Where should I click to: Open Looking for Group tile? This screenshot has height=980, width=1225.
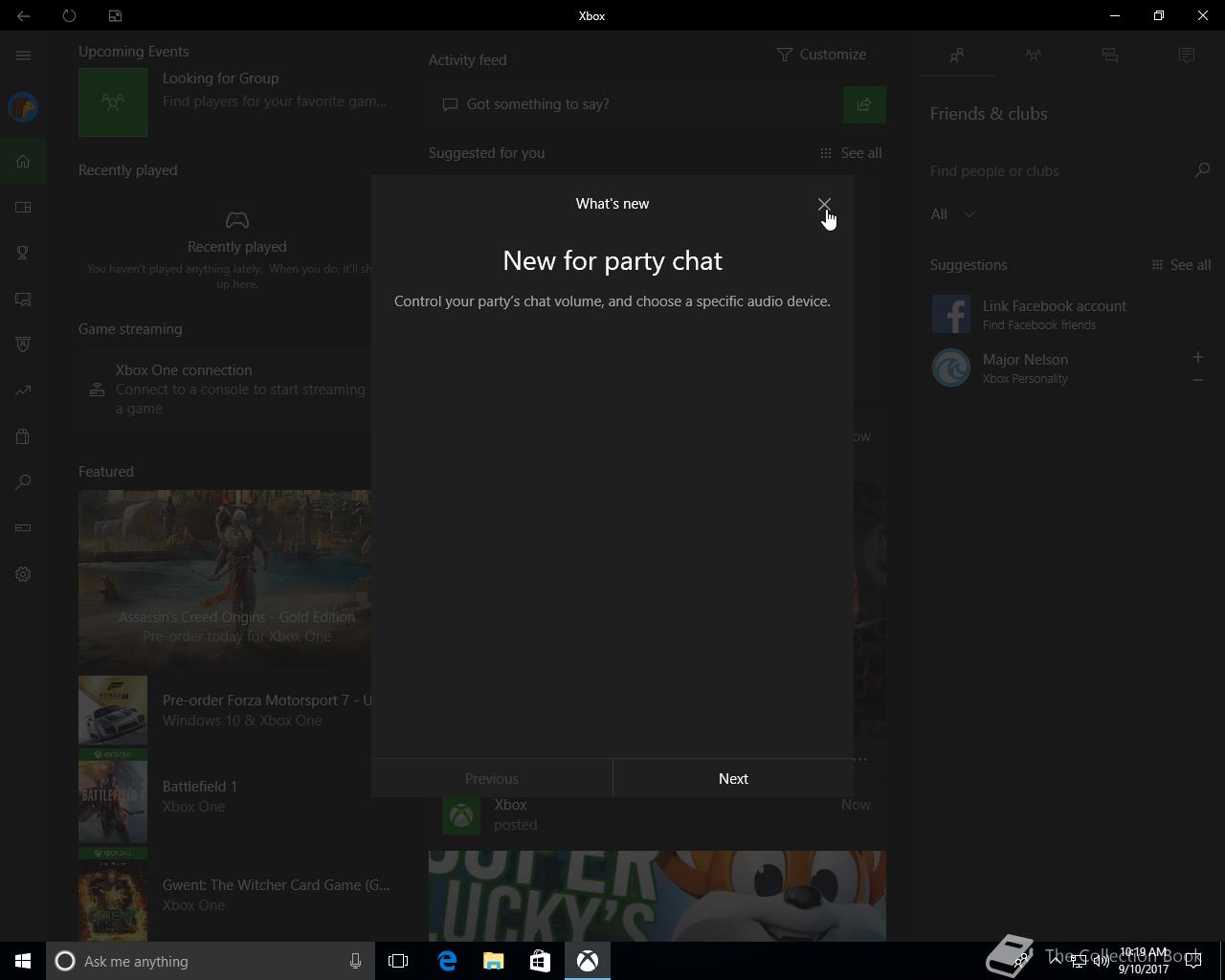click(234, 101)
